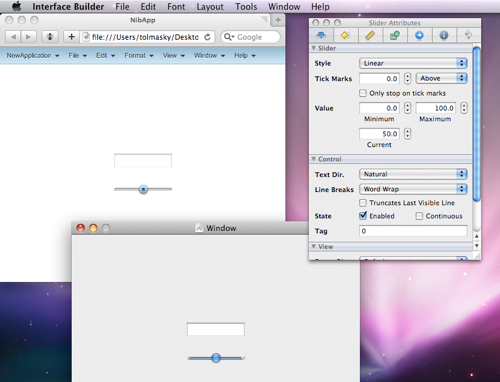Open the Tools menu
This screenshot has width=500, height=382.
click(246, 7)
